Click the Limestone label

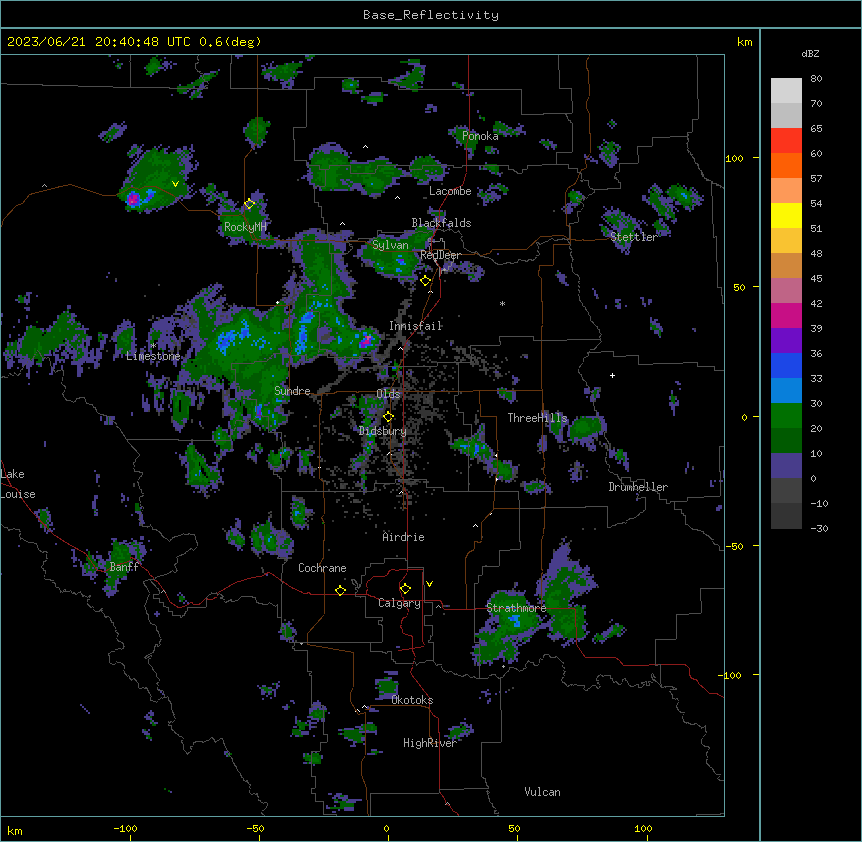[x=153, y=356]
